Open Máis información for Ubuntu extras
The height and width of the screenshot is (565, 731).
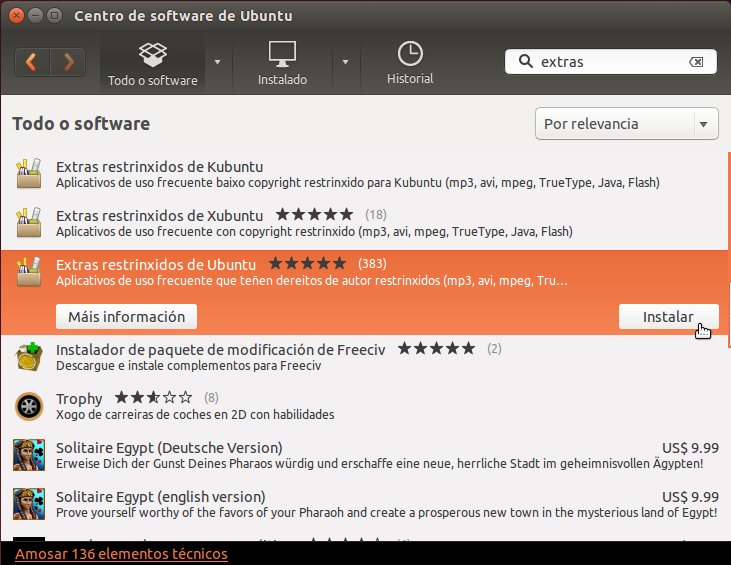click(x=126, y=317)
